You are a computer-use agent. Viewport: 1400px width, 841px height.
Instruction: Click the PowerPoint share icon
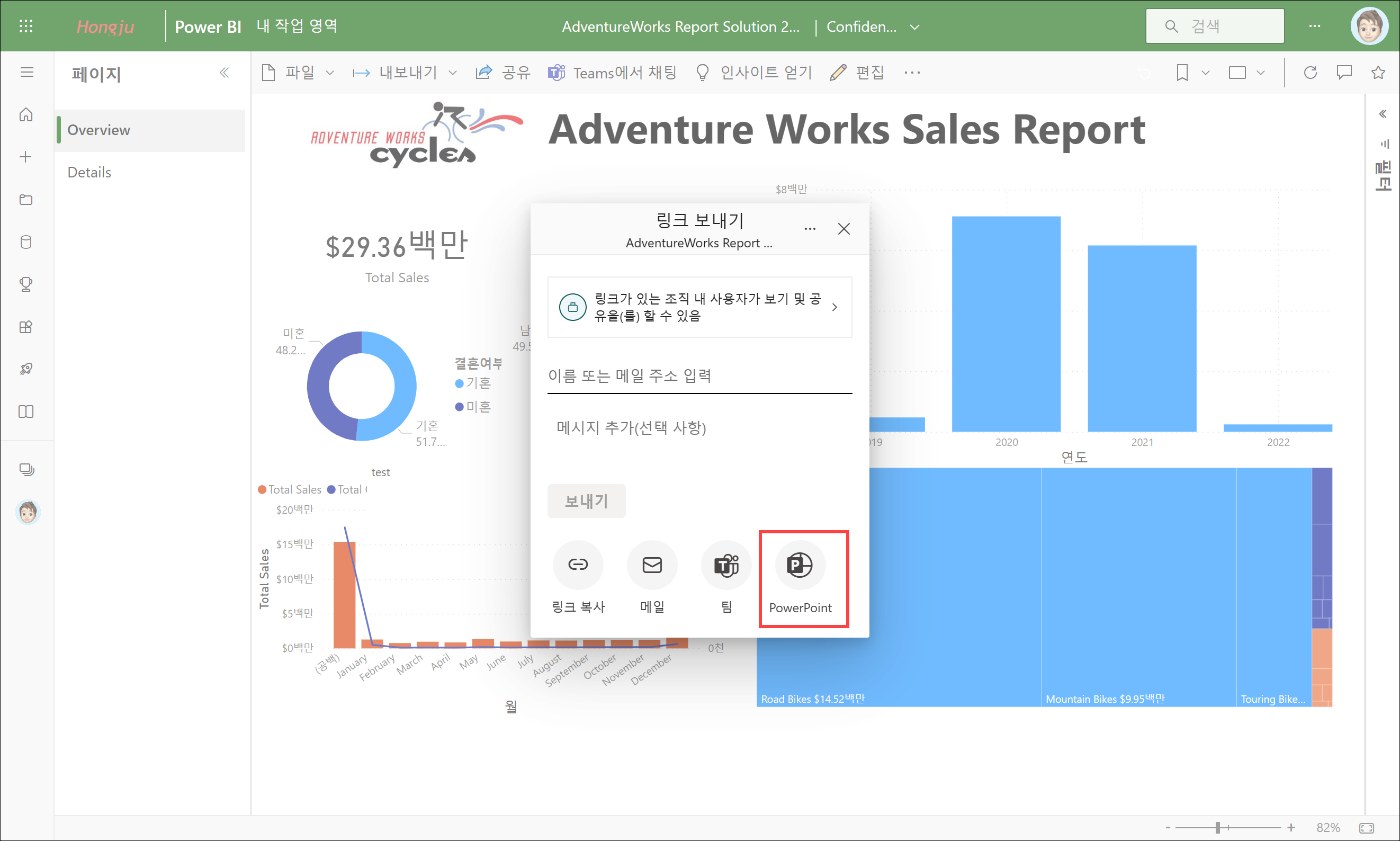(800, 565)
